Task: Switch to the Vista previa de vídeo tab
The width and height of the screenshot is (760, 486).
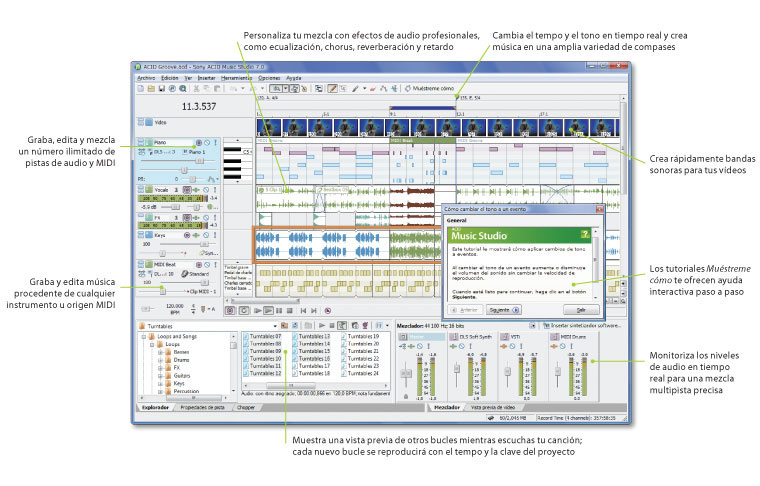Action: click(492, 408)
